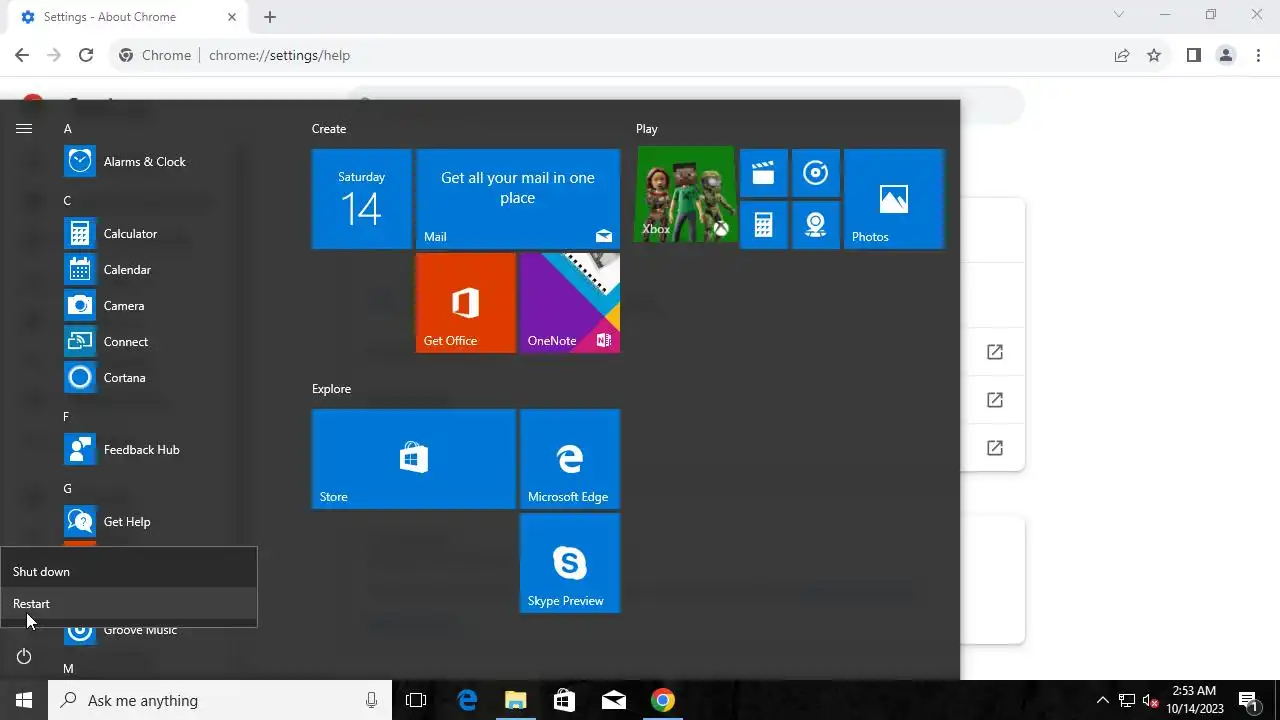Launch Microsoft Edge tile
Image resolution: width=1280 pixels, height=720 pixels.
pyautogui.click(x=570, y=459)
